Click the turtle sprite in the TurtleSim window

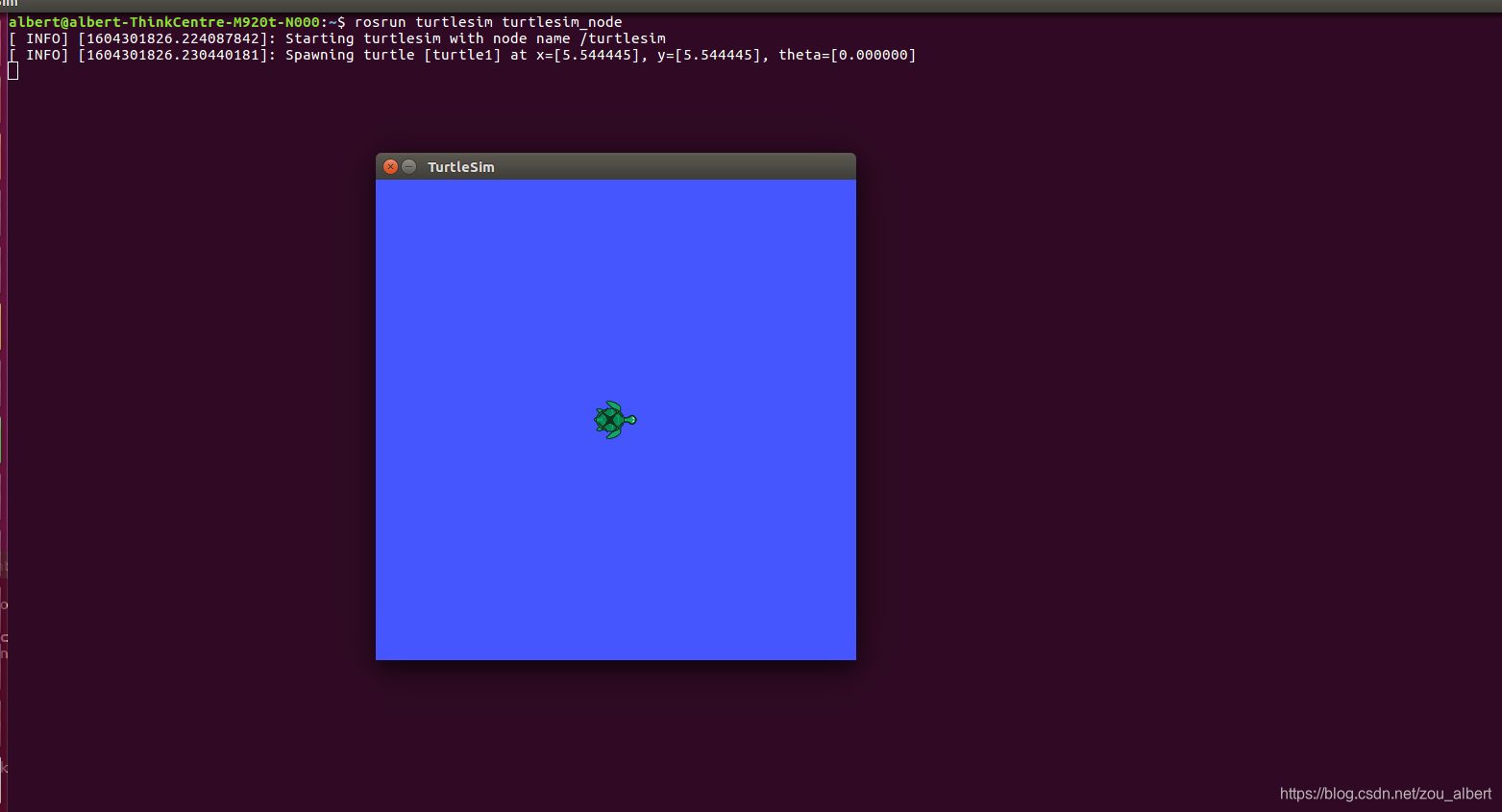615,420
